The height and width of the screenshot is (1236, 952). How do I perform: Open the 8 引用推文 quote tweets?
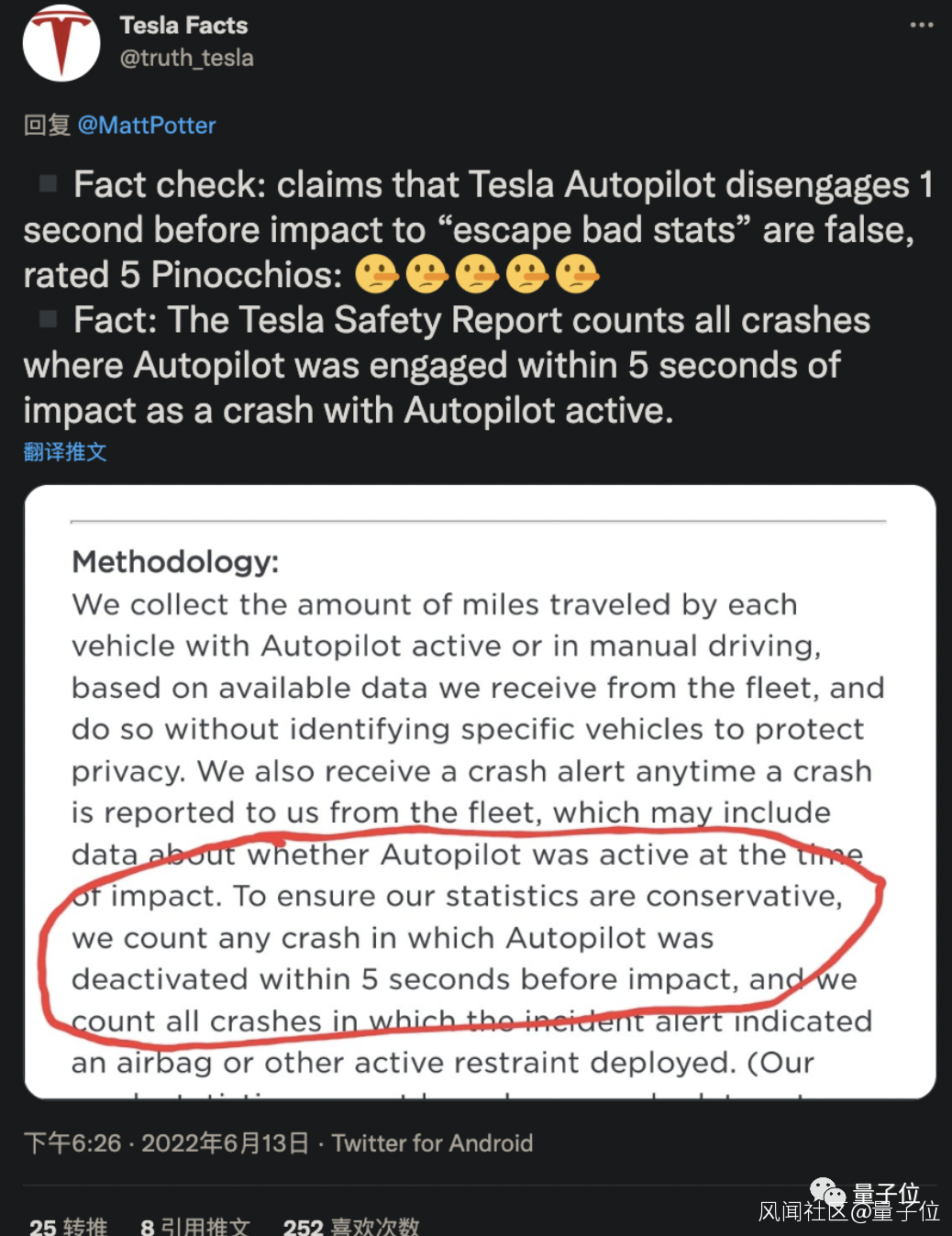[194, 1226]
